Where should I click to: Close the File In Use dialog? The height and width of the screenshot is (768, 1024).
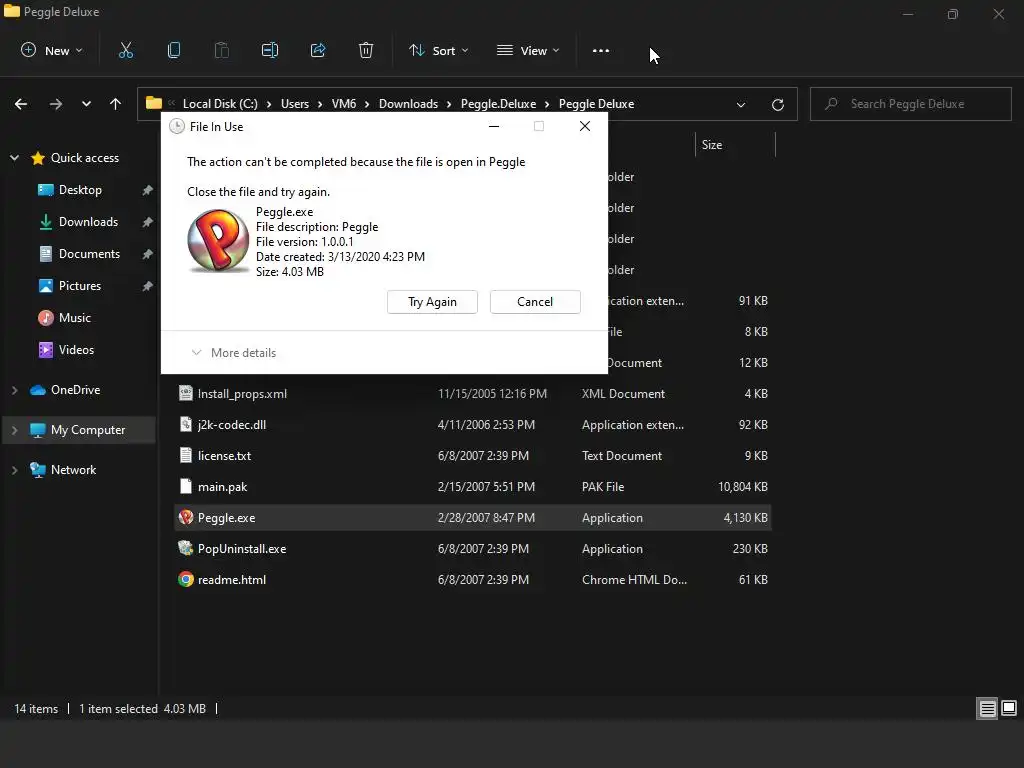[585, 126]
